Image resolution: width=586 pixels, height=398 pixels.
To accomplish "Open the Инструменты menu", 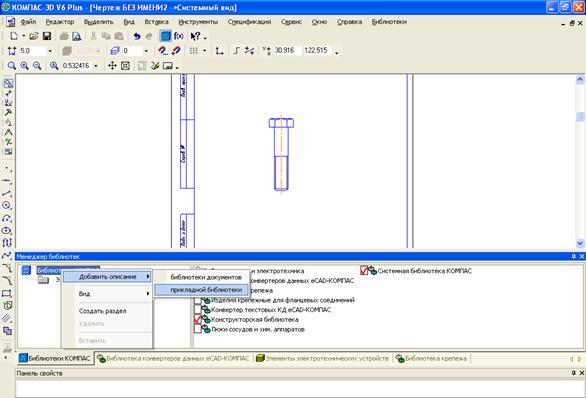I will click(x=198, y=22).
